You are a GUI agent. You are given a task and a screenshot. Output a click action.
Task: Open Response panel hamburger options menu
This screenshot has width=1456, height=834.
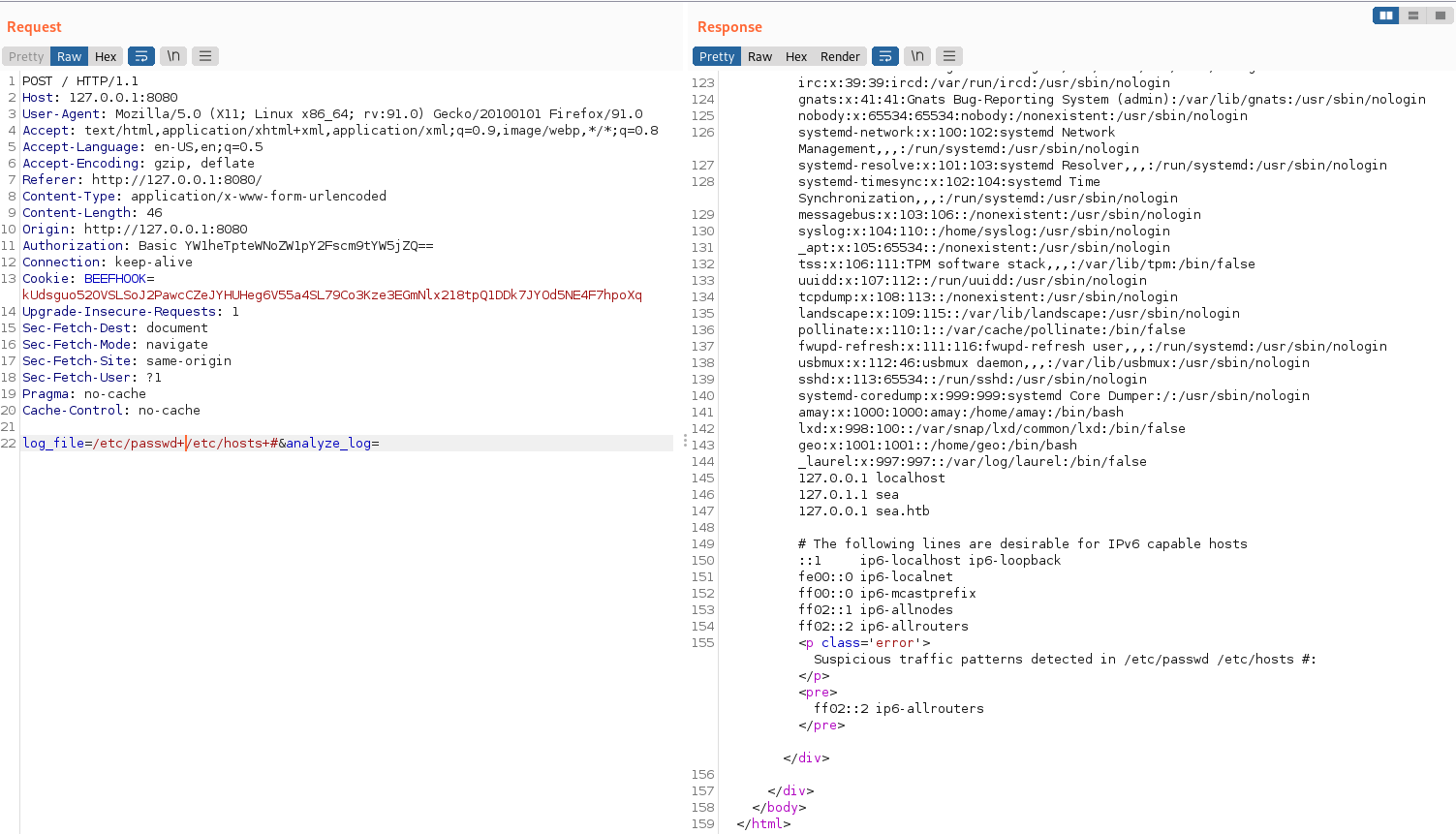(x=949, y=56)
